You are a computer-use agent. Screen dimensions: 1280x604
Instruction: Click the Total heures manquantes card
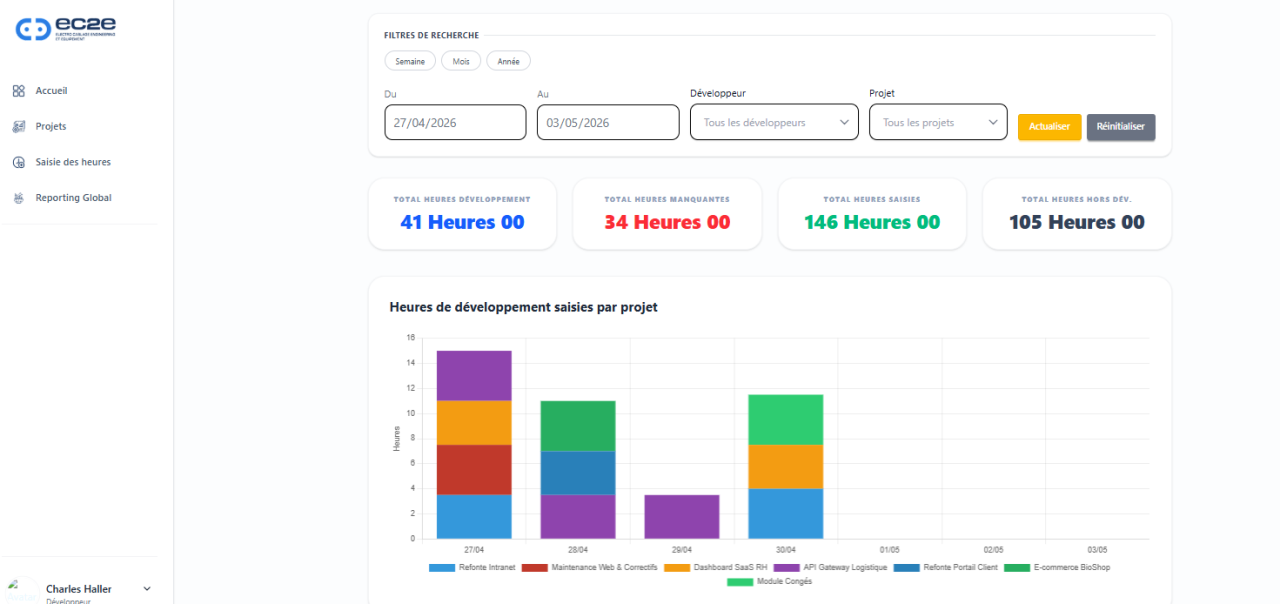(x=667, y=214)
